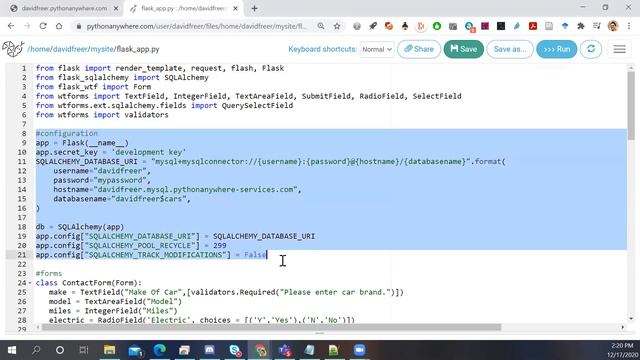This screenshot has height=360, width=640.
Task: Launch Microsoft Edge from the taskbar
Action: click(x=160, y=350)
